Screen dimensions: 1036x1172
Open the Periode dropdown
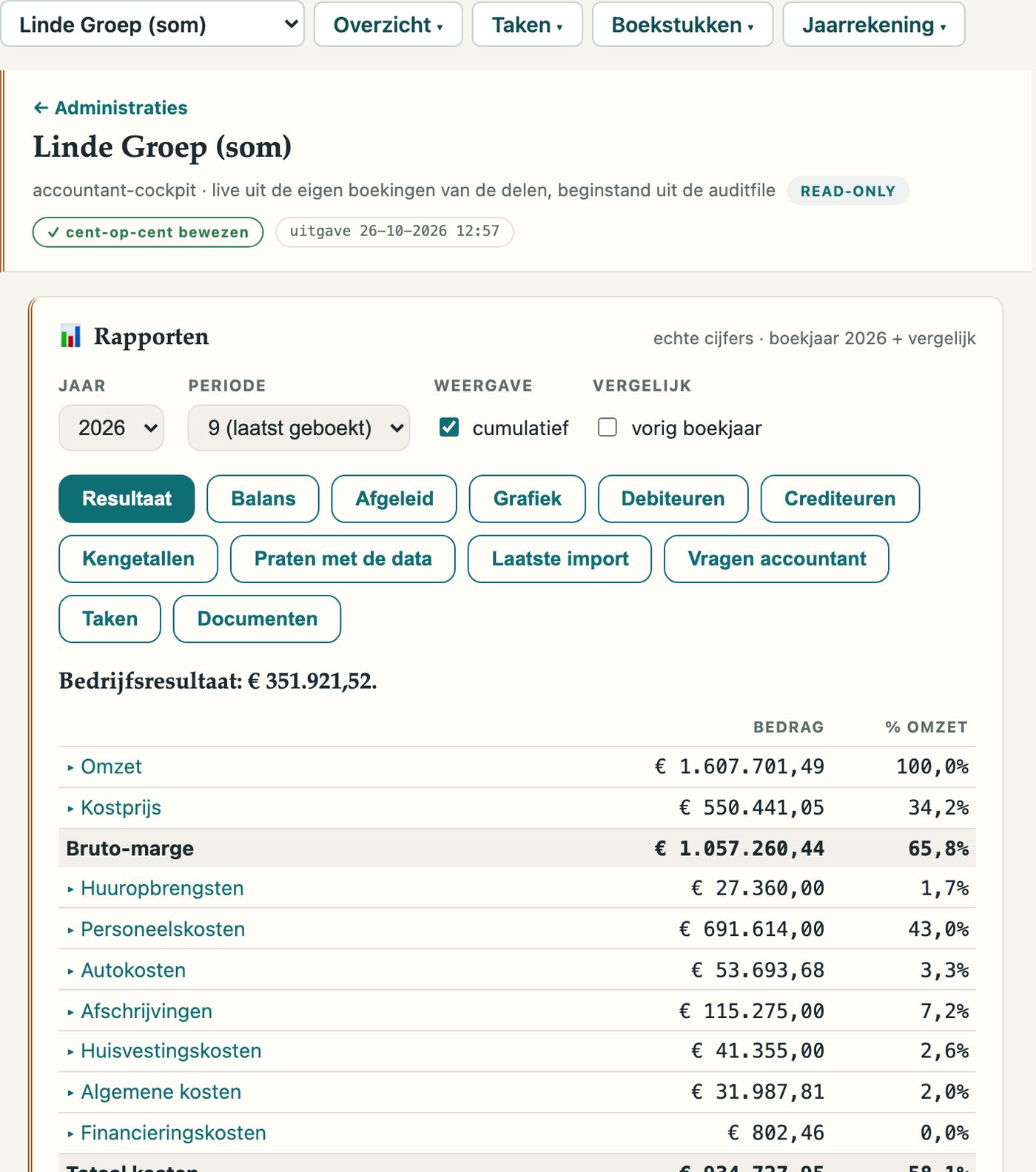point(299,428)
